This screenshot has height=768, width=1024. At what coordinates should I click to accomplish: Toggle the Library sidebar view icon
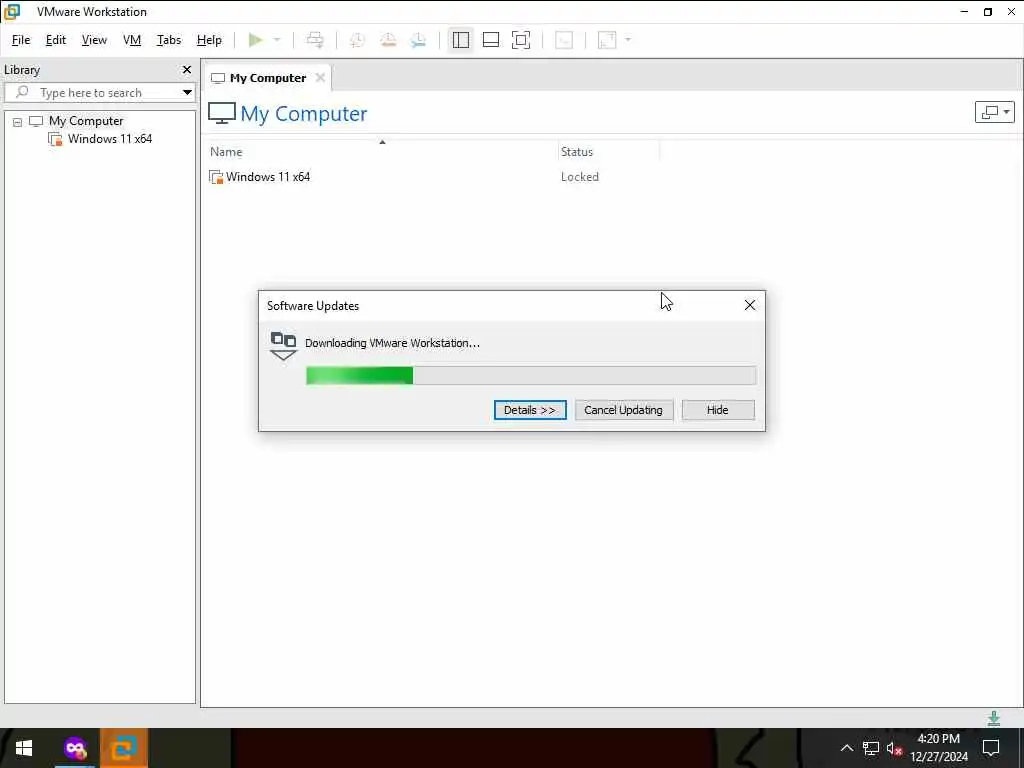pyautogui.click(x=460, y=40)
